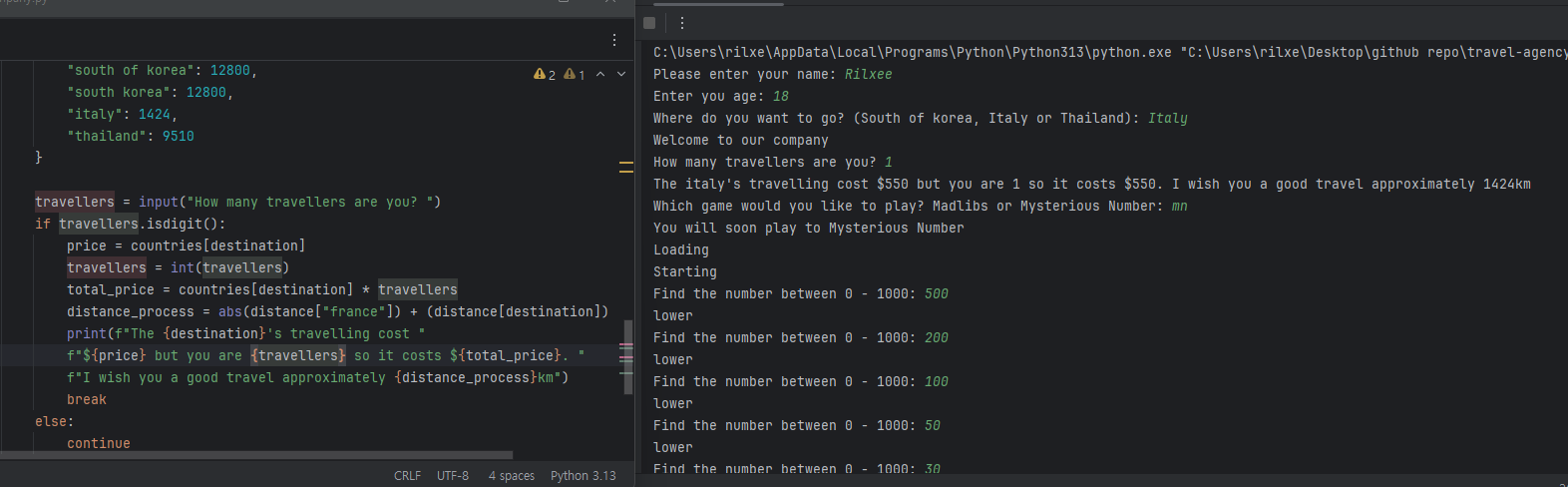This screenshot has height=487, width=1568.
Task: Open the 4 spaces indent settings
Action: [512, 476]
